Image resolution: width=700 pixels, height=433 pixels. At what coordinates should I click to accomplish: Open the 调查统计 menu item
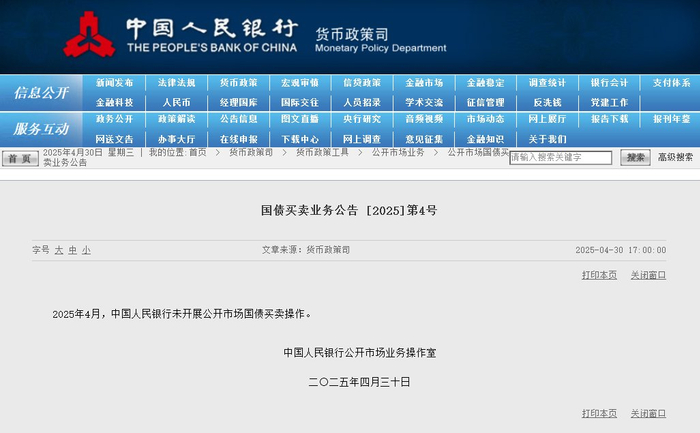point(547,83)
